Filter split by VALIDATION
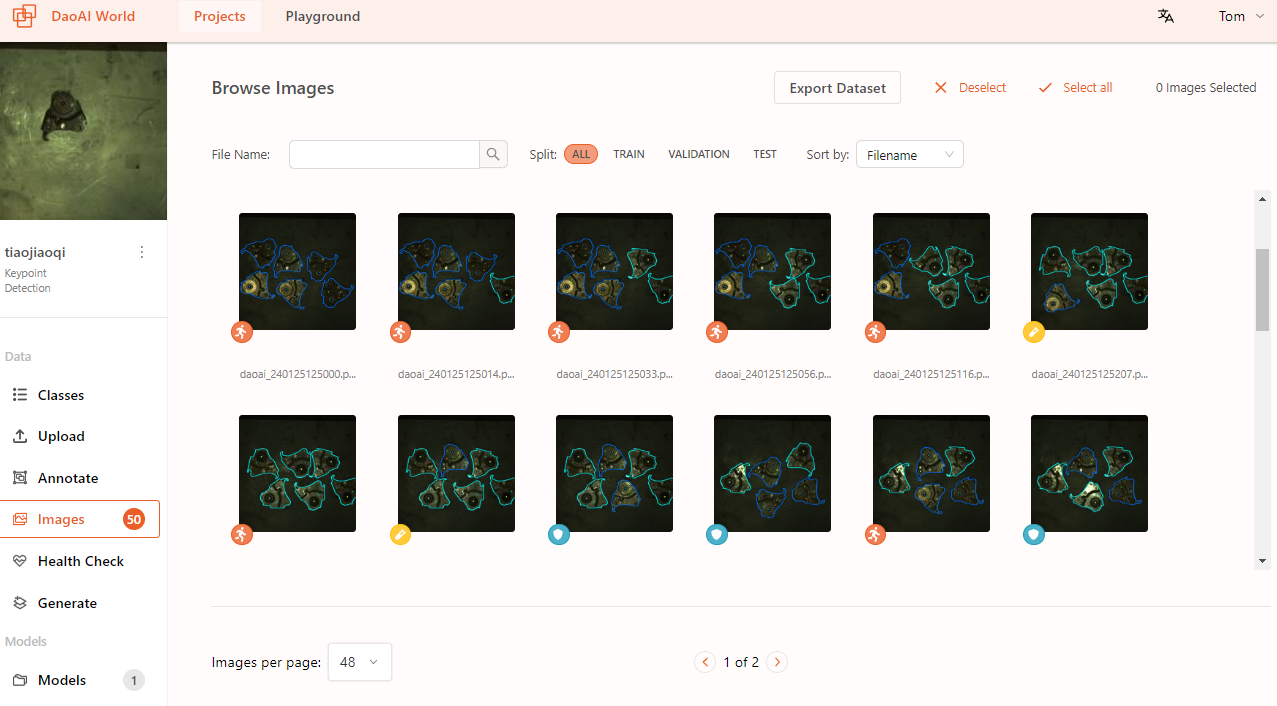This screenshot has height=706, width=1277. click(699, 154)
